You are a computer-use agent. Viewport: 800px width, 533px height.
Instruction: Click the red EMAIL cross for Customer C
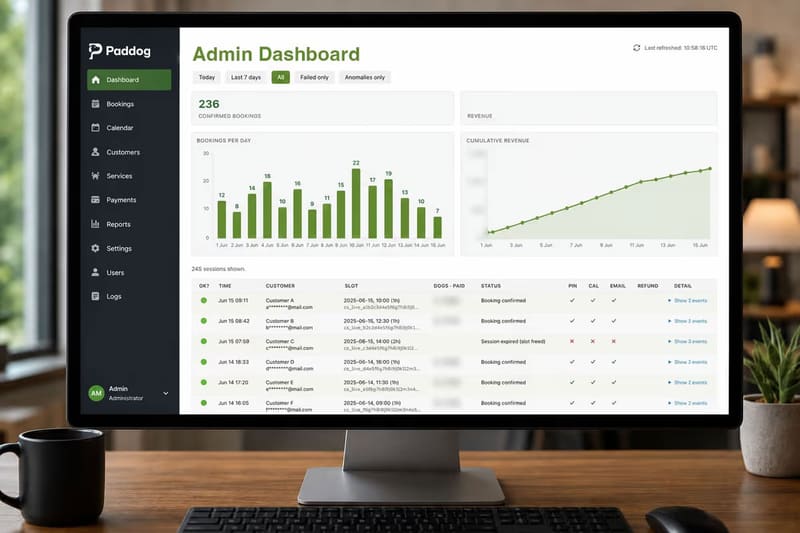point(614,341)
